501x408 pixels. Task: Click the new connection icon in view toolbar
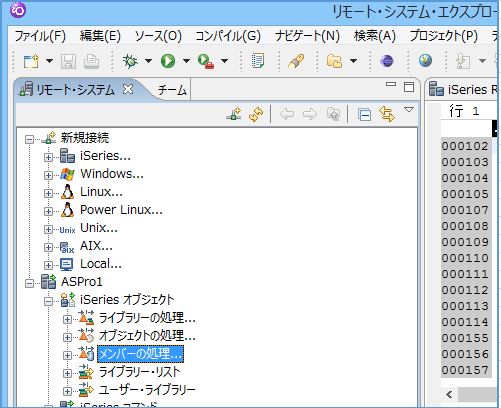[x=234, y=114]
